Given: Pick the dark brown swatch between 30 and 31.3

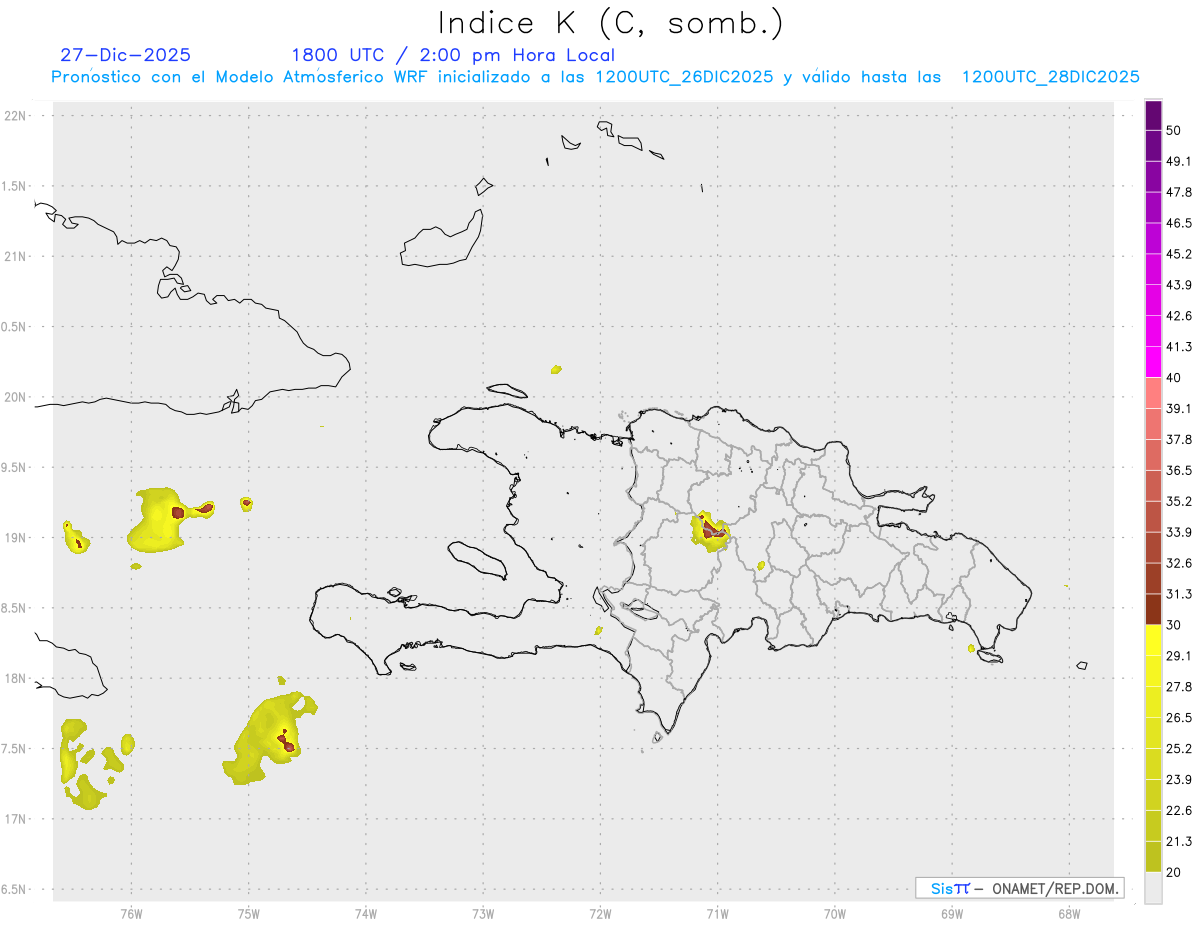Looking at the screenshot, I should coord(1153,609).
